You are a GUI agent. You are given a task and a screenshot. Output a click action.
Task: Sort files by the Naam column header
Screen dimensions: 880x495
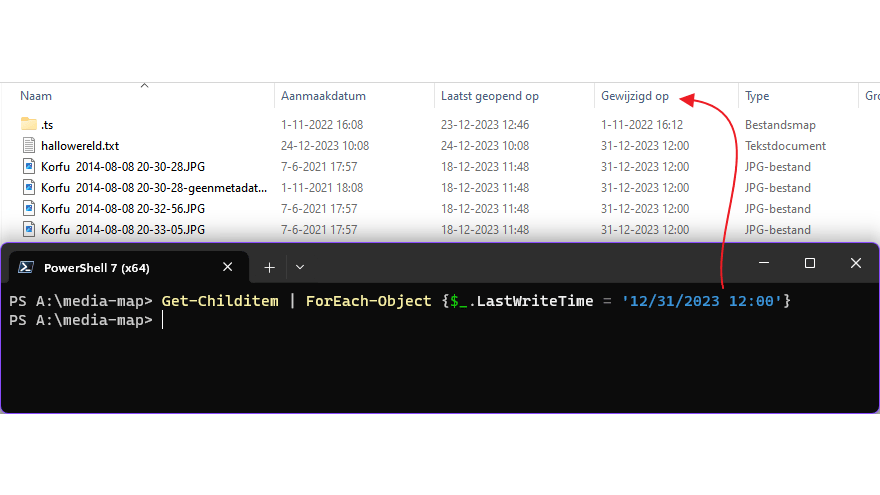click(36, 97)
